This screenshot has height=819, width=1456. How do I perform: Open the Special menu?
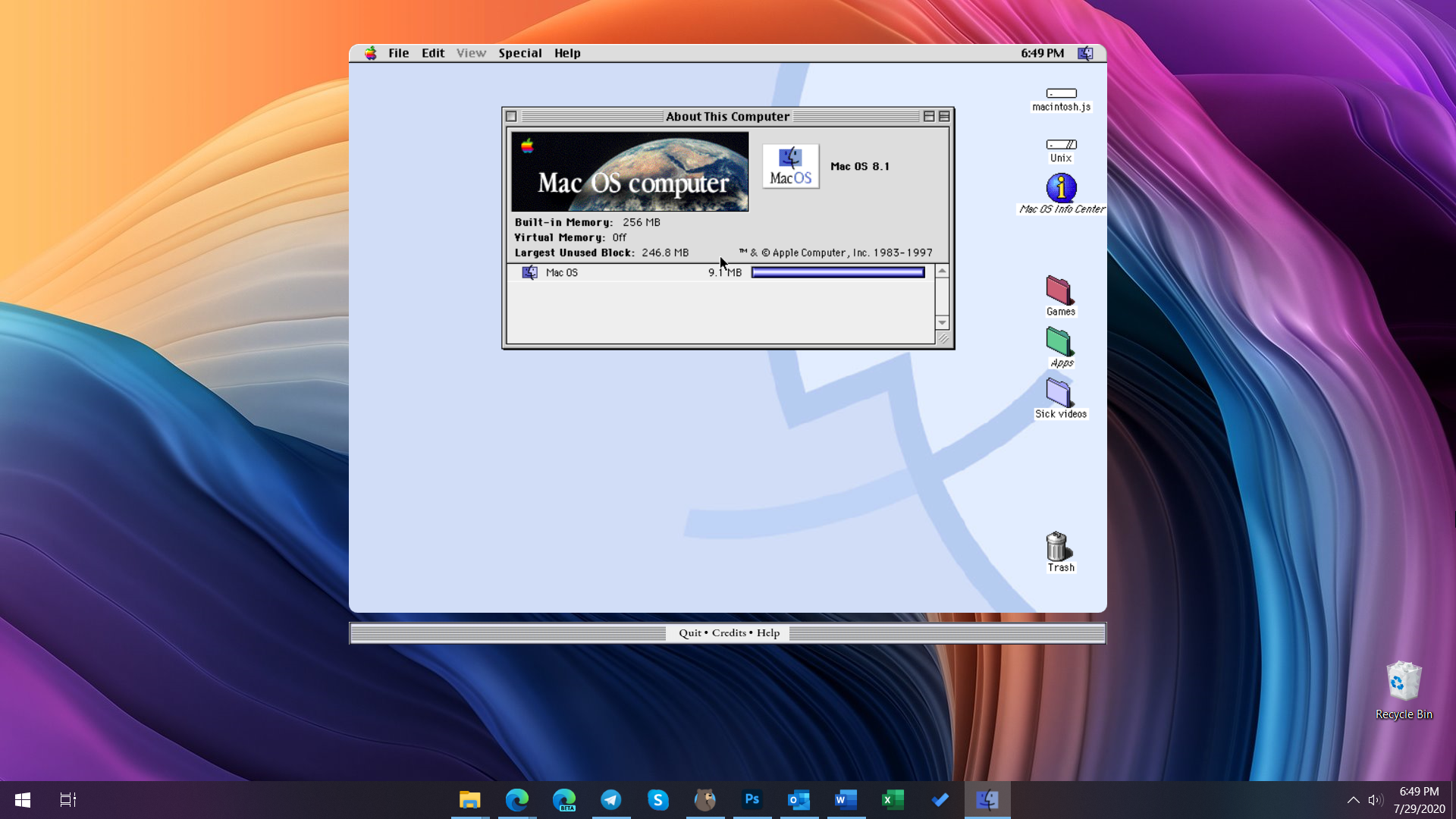(520, 53)
